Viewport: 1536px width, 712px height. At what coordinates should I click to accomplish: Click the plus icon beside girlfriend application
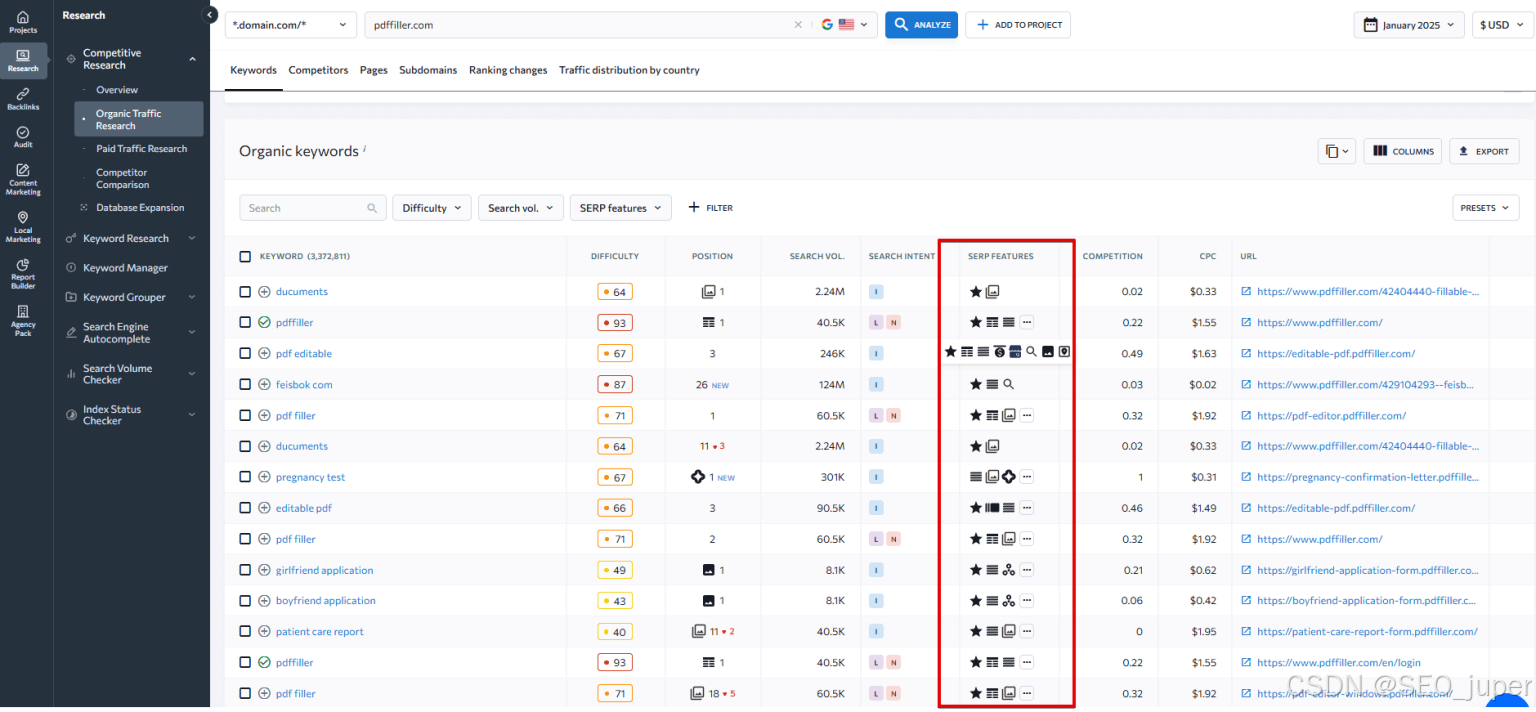point(264,570)
